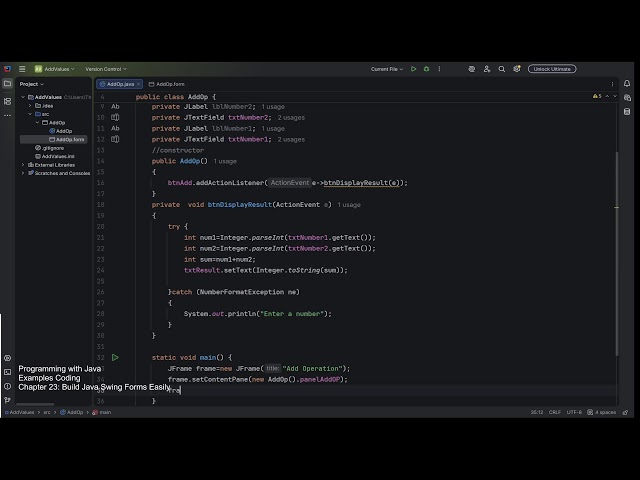Expand External Libraries node
The height and width of the screenshot is (480, 640).
(x=23, y=165)
